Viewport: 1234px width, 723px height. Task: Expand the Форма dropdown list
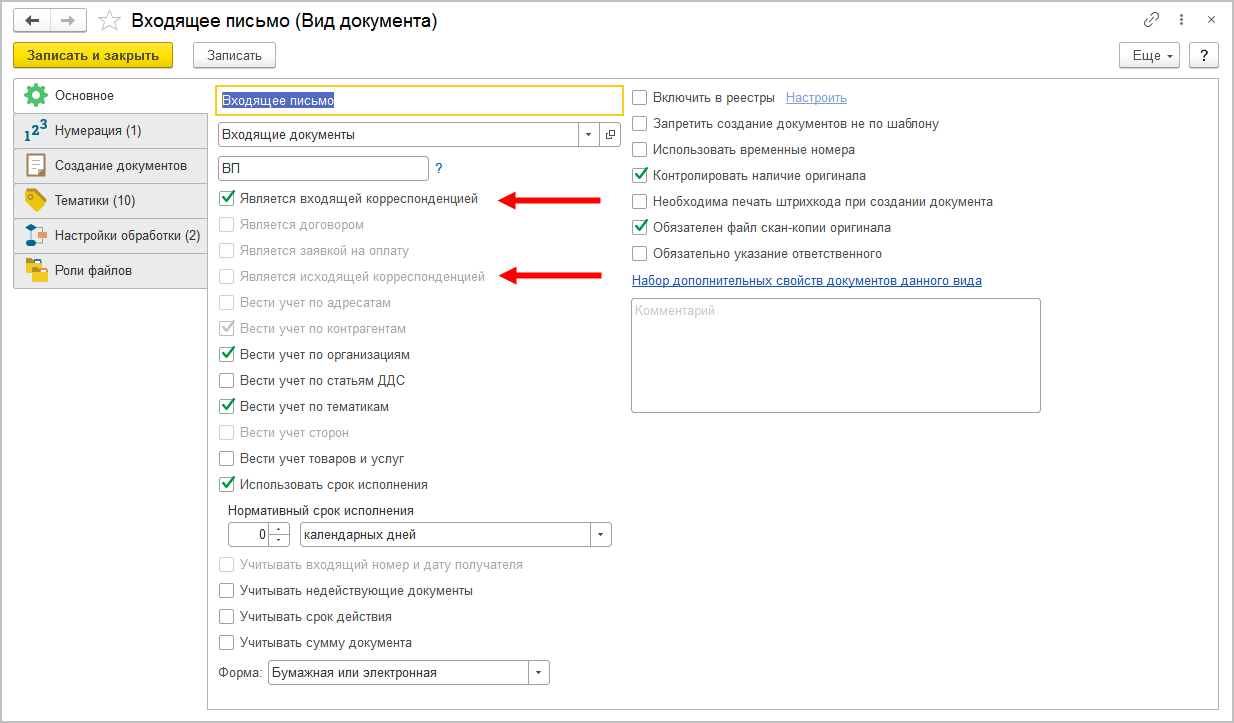click(539, 673)
